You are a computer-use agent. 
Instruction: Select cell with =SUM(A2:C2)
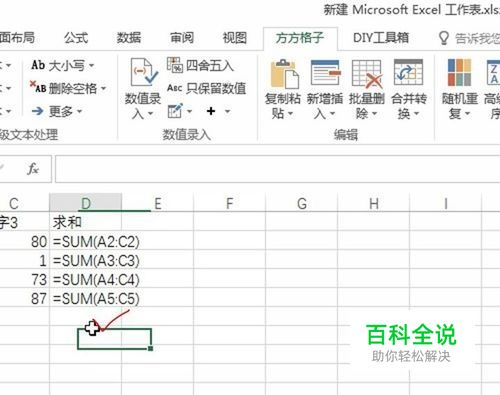(x=86, y=241)
